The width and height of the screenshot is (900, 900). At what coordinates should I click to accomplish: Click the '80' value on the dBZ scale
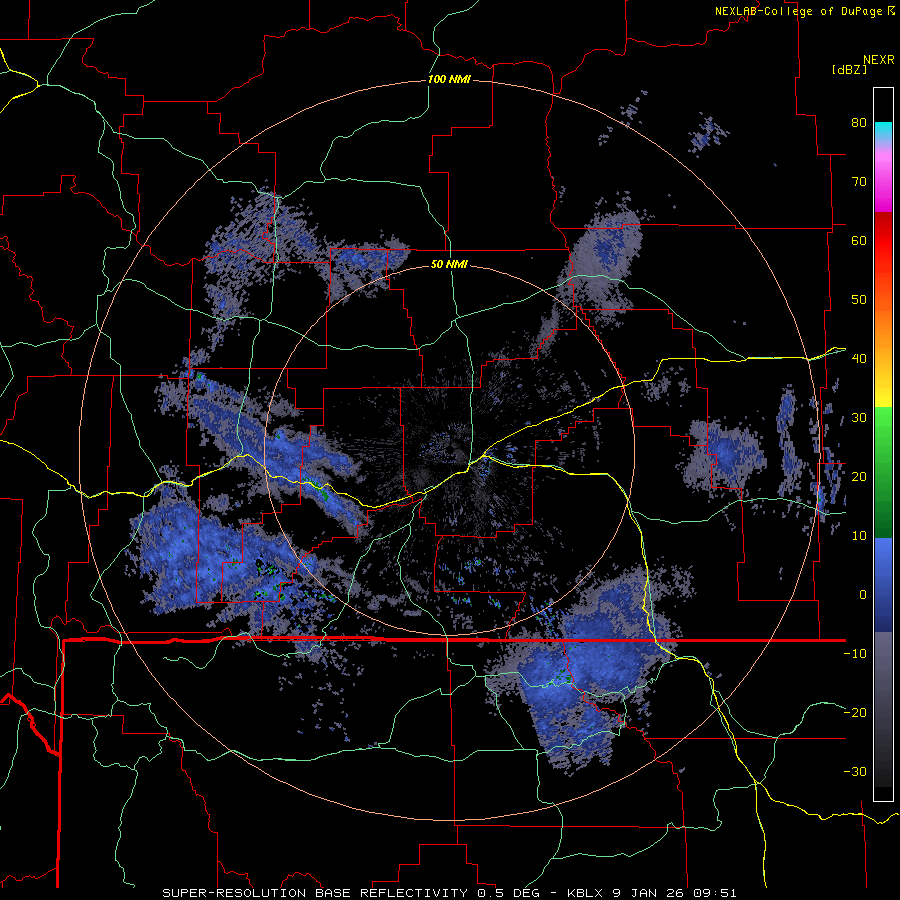tap(859, 123)
